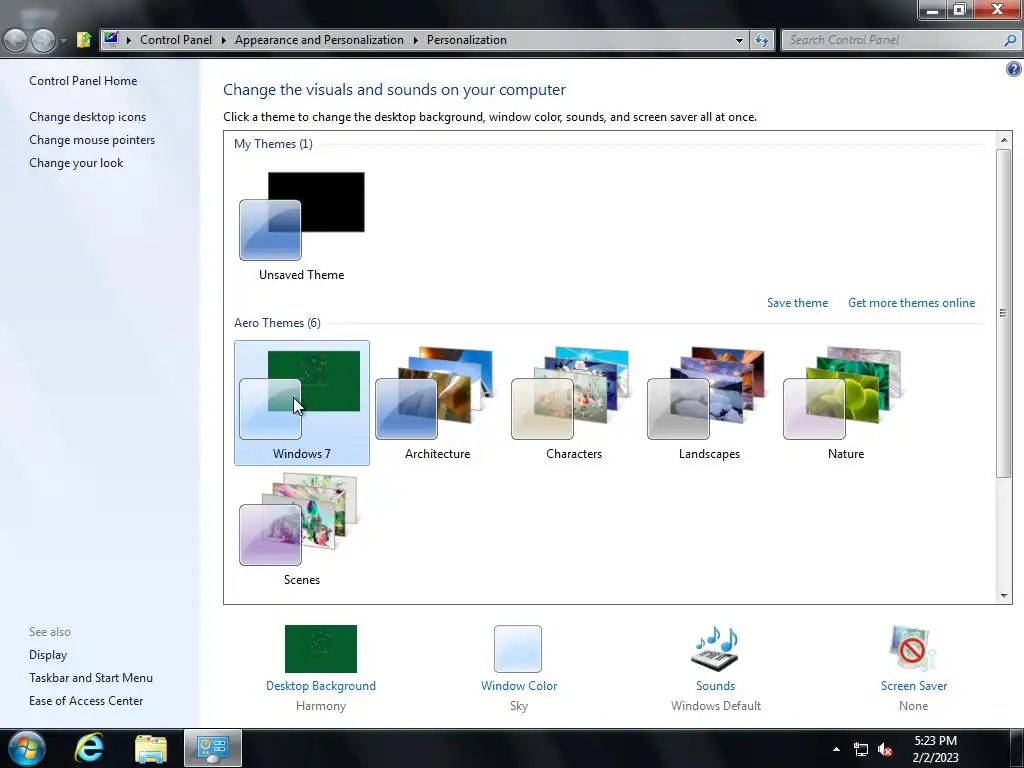Screen dimensions: 1024x768
Task: Click the taskbar clock
Action: pyautogui.click(x=935, y=749)
